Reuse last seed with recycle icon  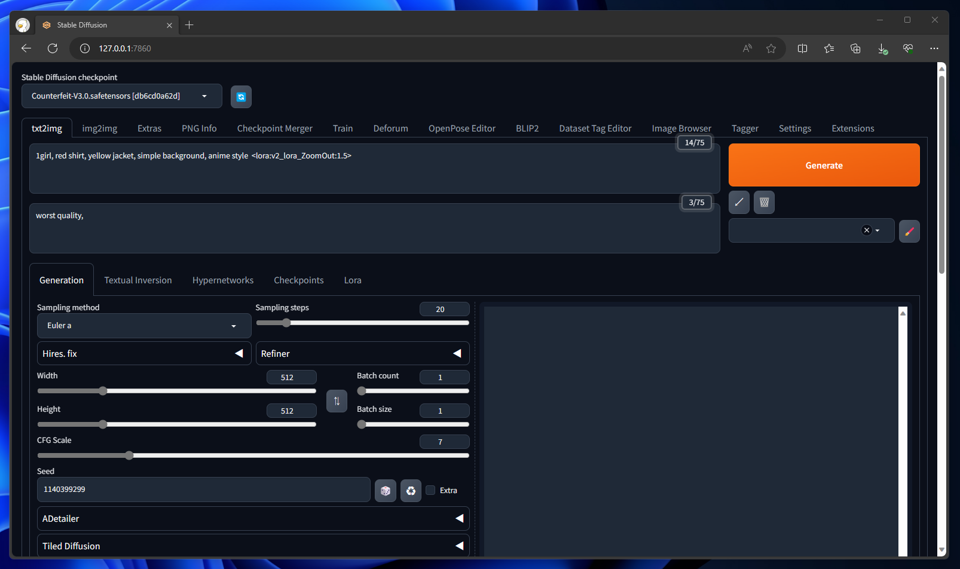pyautogui.click(x=411, y=491)
